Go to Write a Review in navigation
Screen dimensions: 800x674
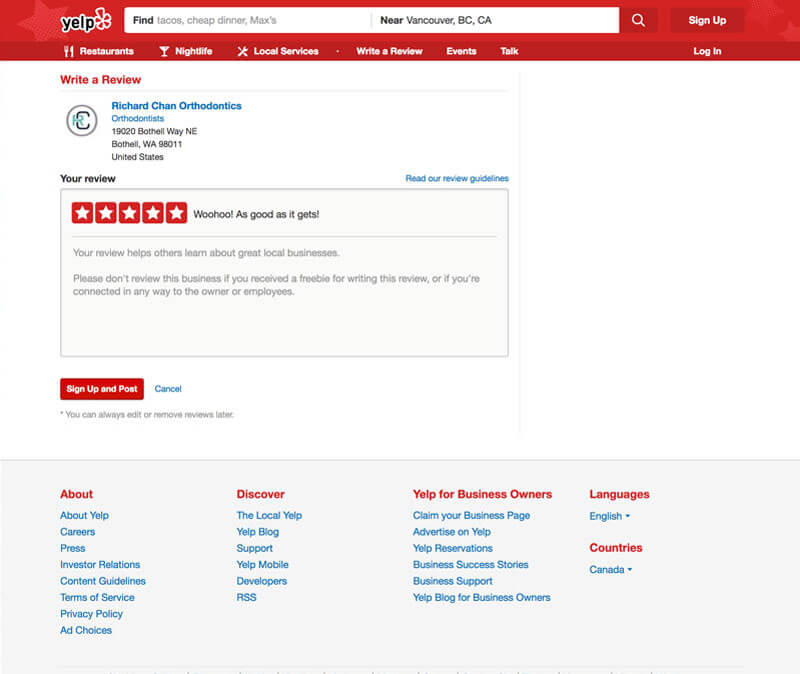click(389, 51)
